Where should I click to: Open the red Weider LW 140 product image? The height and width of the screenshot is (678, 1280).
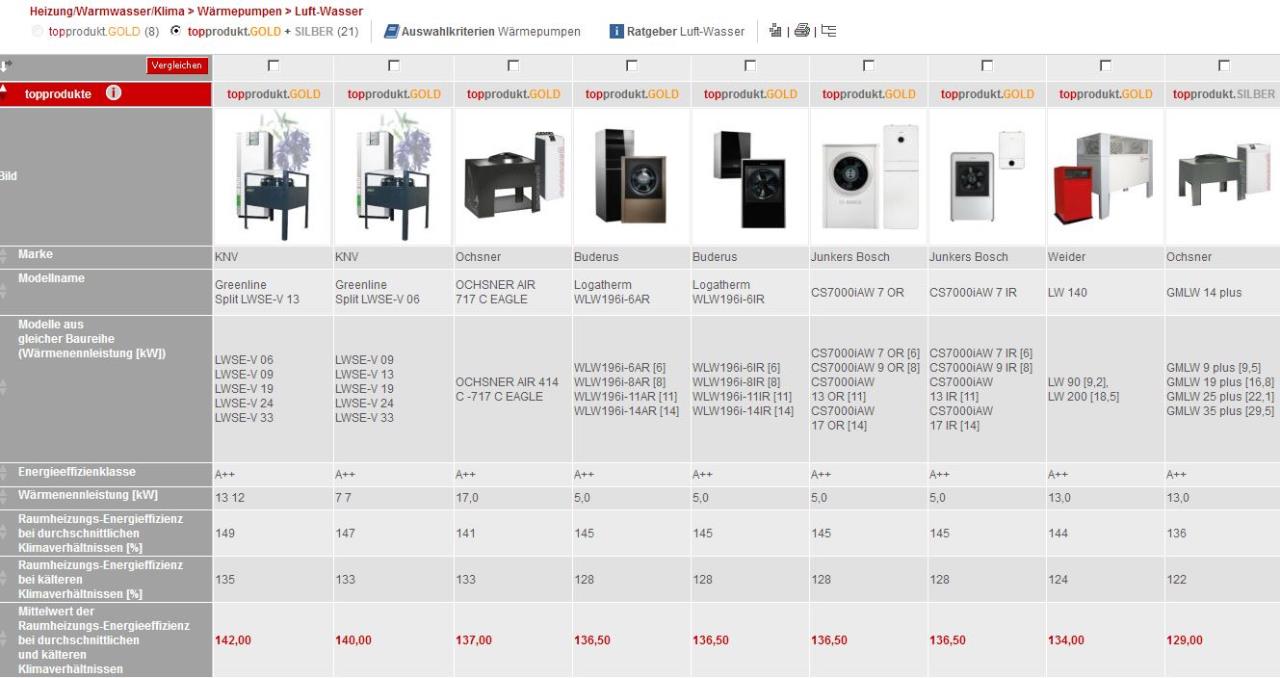click(x=1105, y=179)
